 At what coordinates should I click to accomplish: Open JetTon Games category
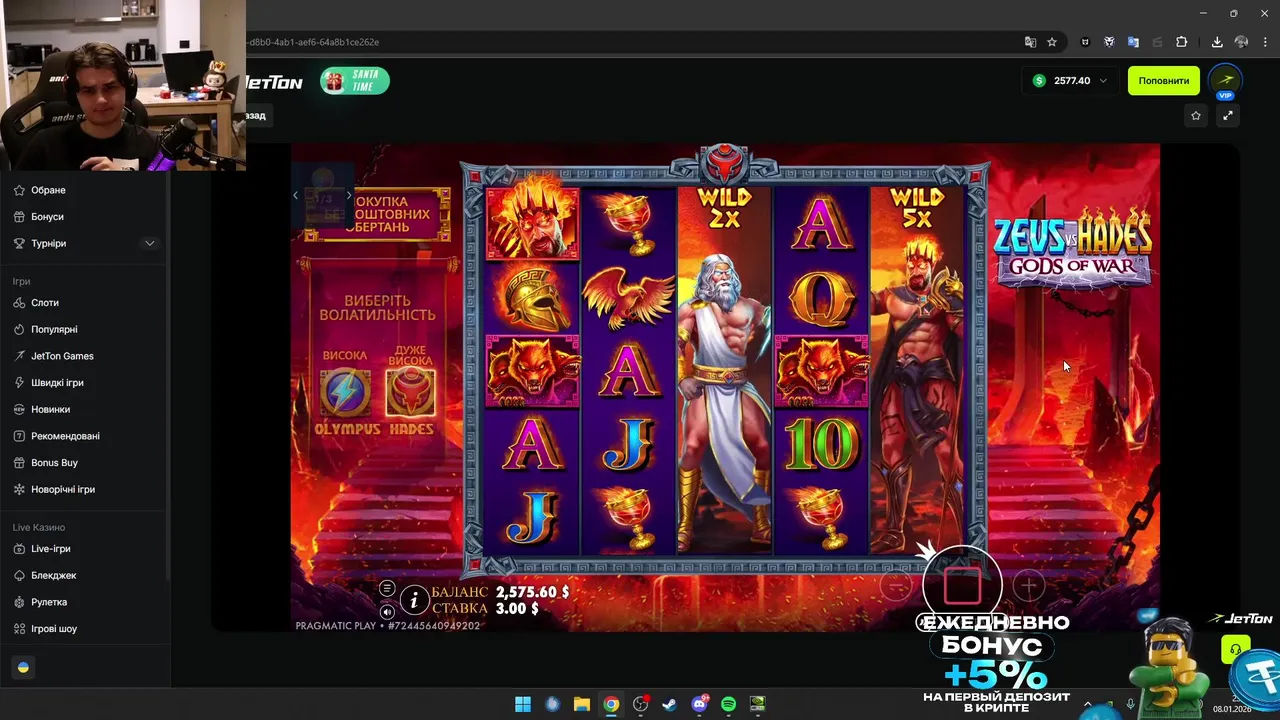coord(62,356)
